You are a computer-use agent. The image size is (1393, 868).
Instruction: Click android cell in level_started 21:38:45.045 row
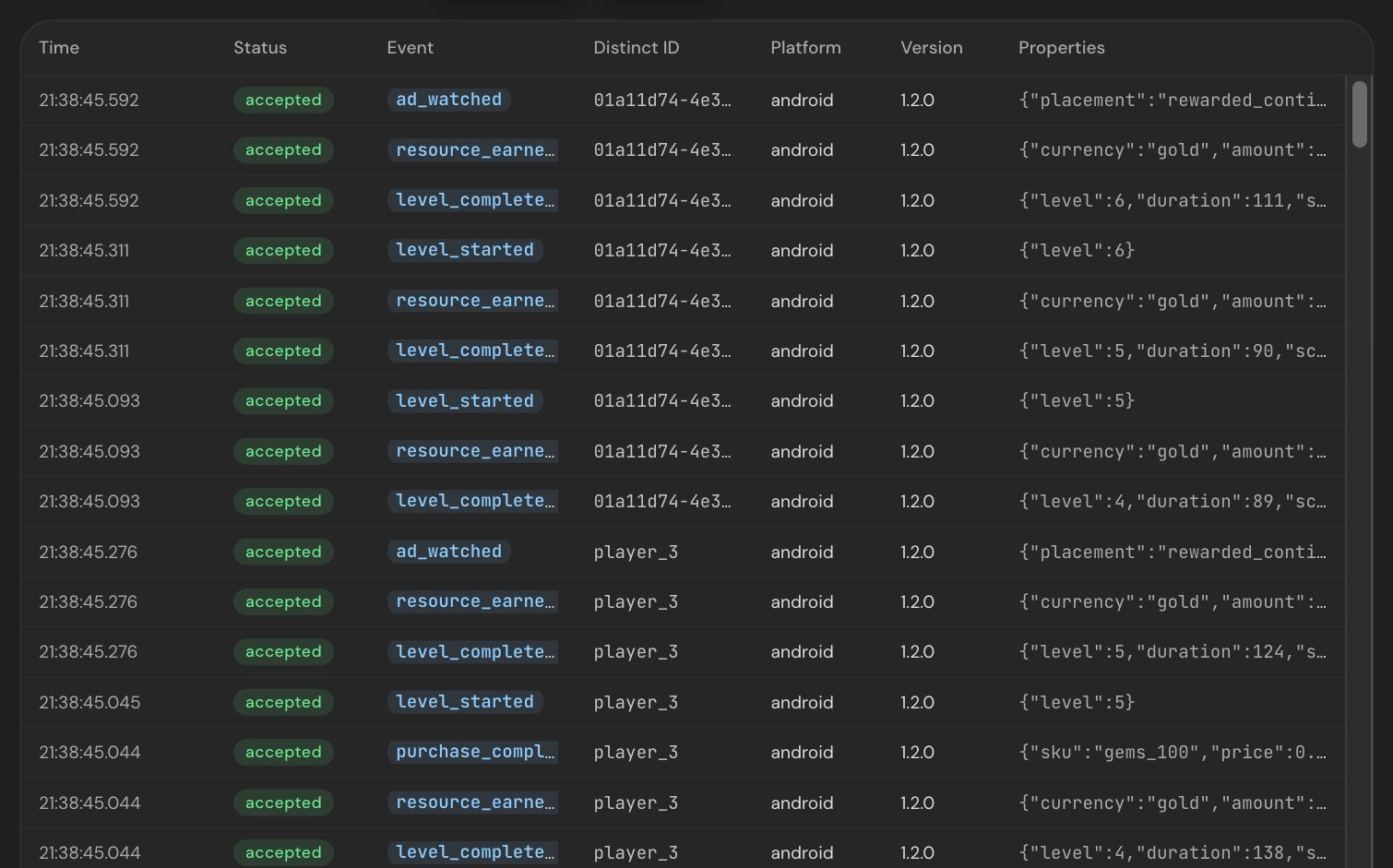802,702
